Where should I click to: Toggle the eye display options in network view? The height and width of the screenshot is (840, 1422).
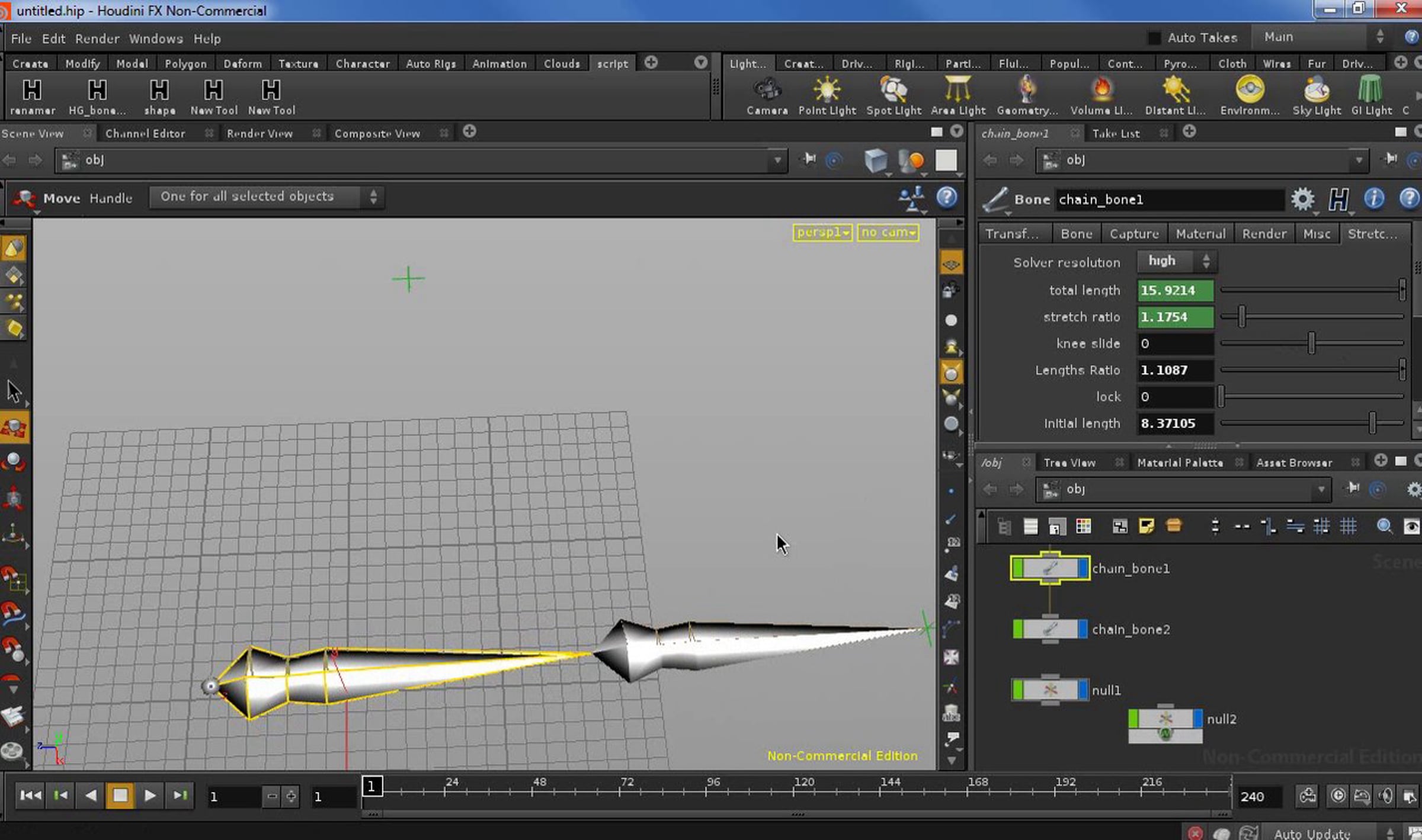pos(1411,526)
